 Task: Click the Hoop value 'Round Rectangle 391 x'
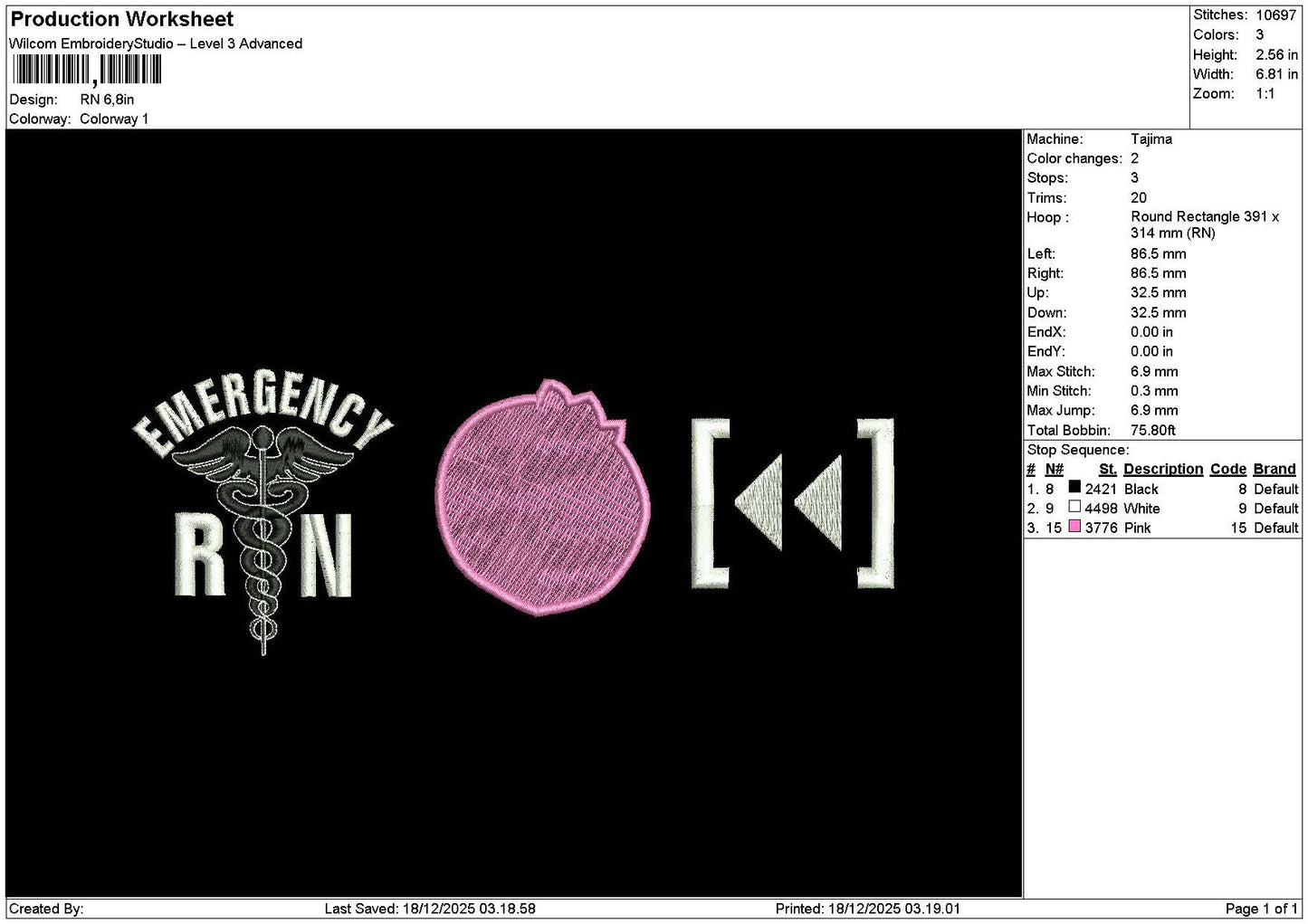coord(1205,216)
